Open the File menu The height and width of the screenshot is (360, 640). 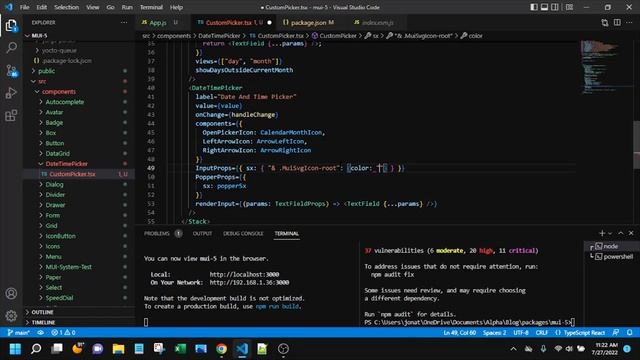[24, 7]
